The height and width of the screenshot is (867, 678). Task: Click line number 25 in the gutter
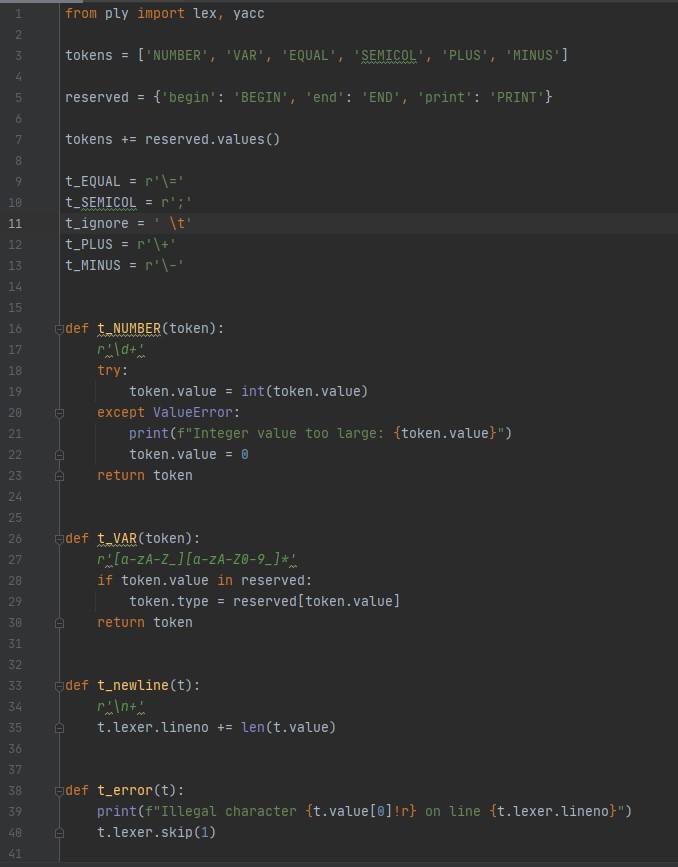coord(15,518)
